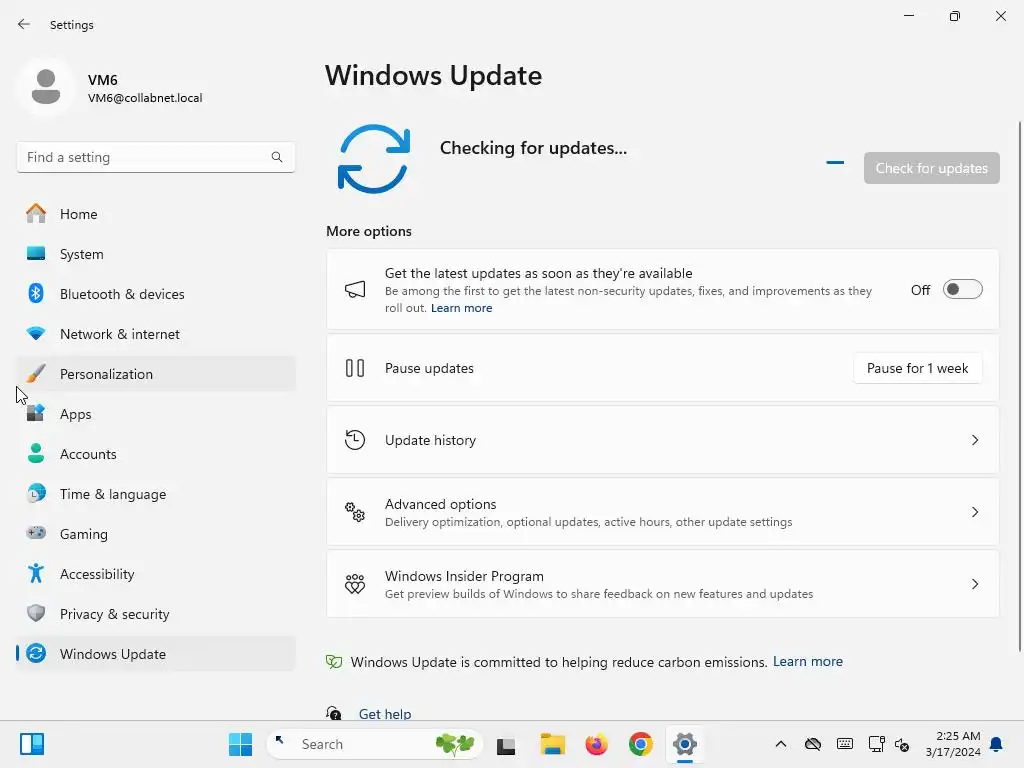Open Home settings page

(156, 214)
